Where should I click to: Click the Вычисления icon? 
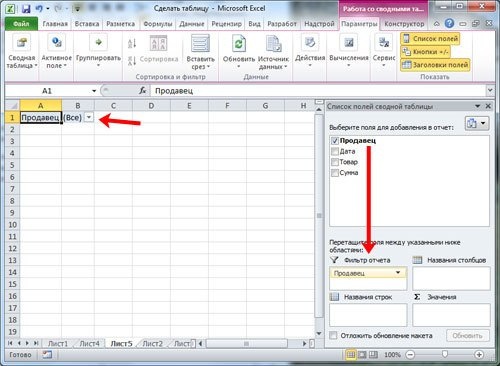[349, 43]
